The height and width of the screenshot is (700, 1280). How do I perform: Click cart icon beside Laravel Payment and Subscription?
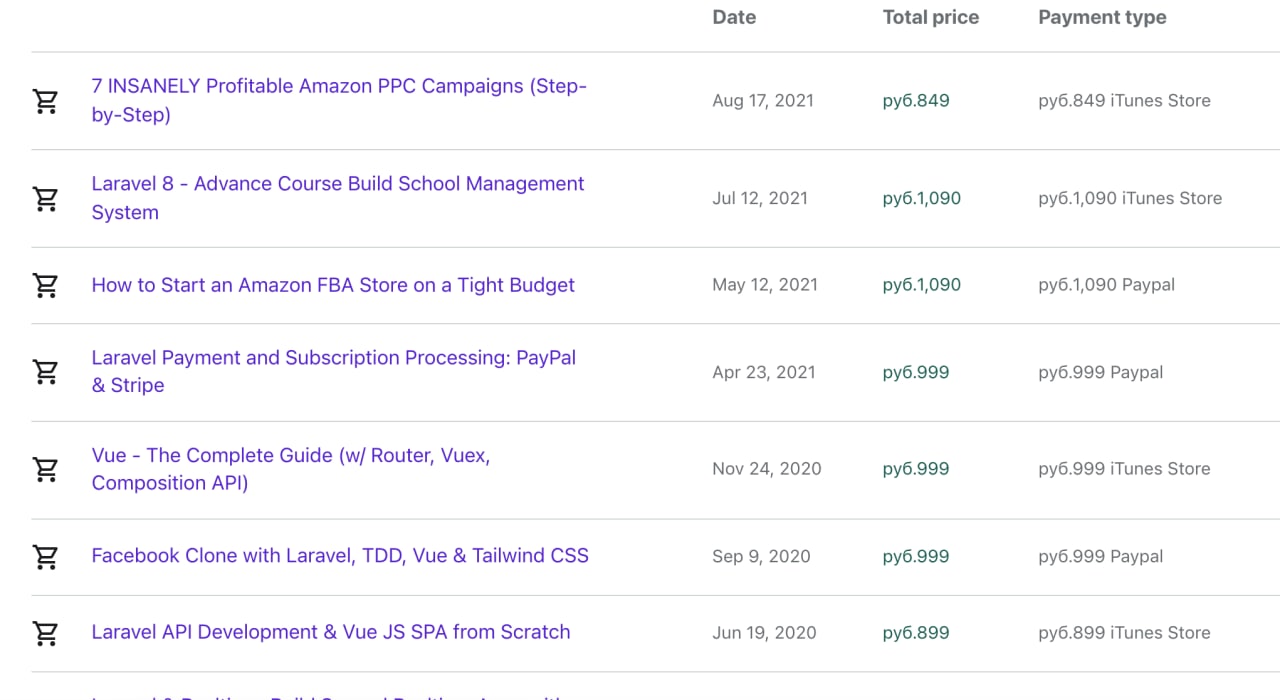[x=46, y=372]
